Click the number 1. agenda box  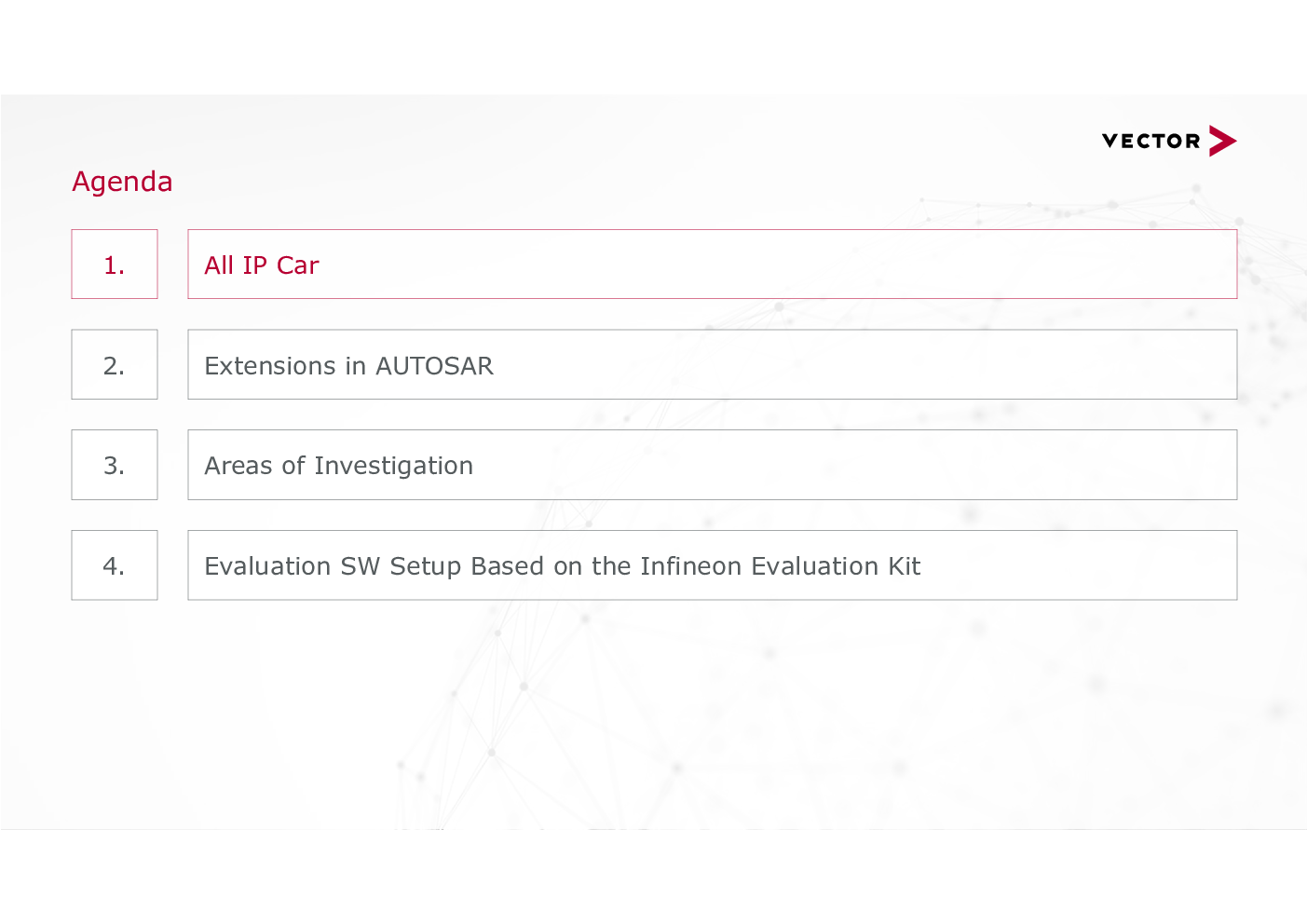pos(115,265)
